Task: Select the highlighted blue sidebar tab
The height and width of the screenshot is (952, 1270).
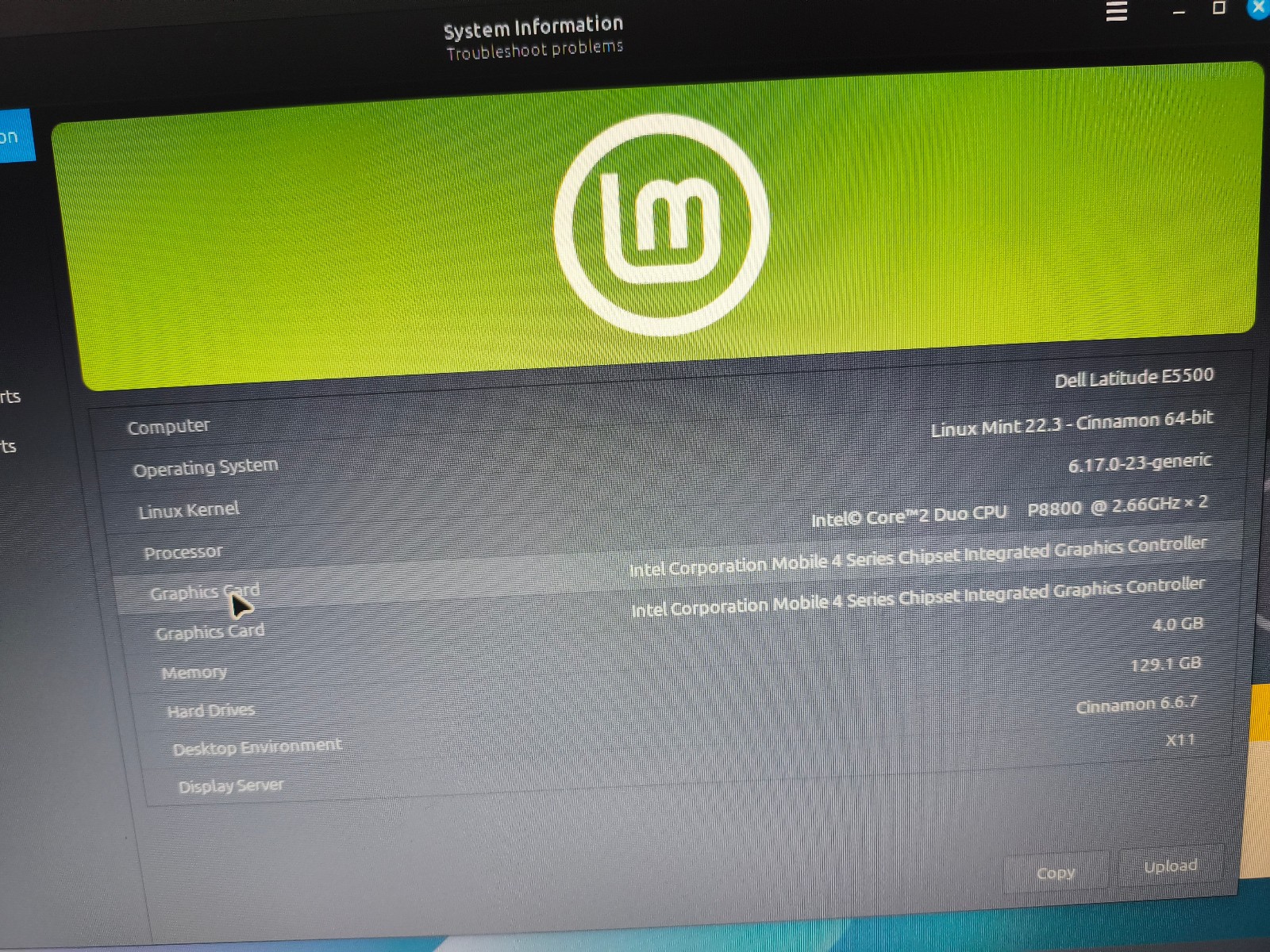Action: point(16,136)
